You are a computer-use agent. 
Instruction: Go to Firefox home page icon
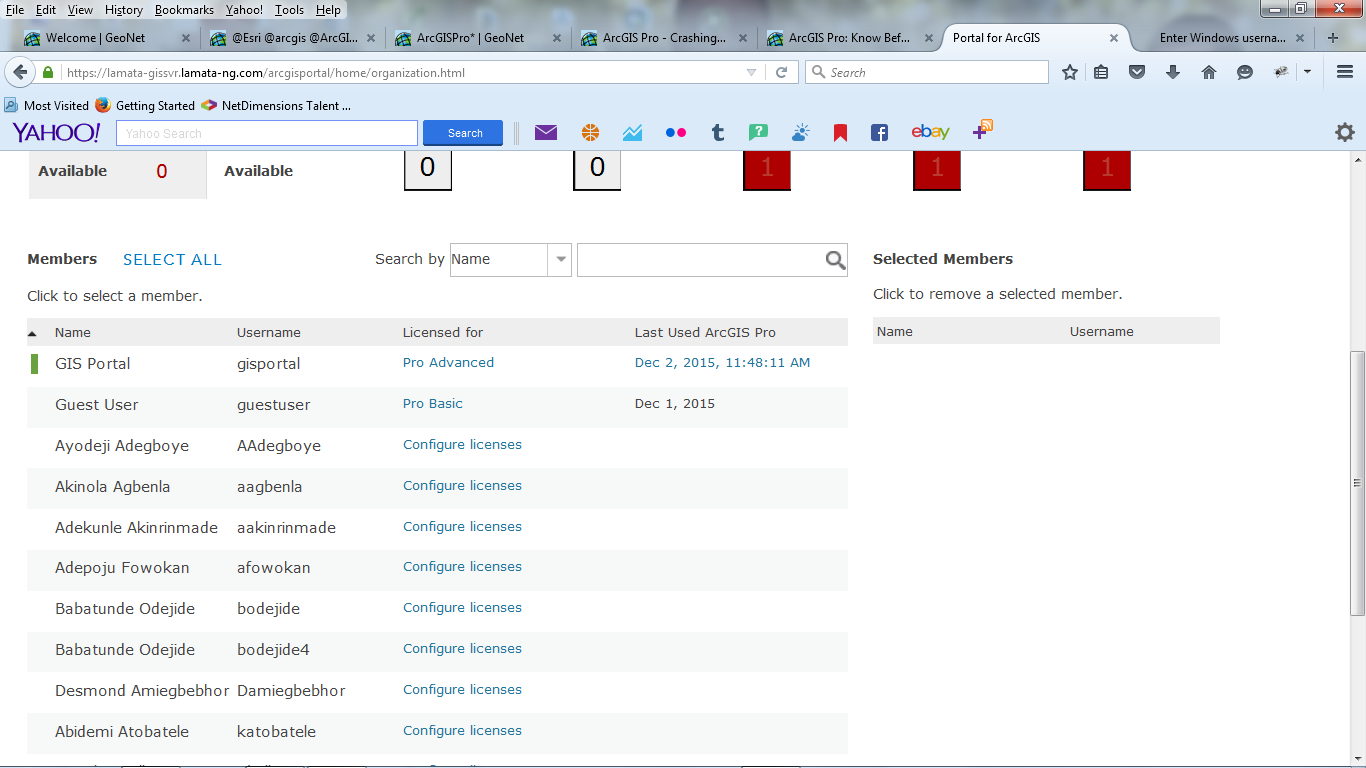[x=1209, y=72]
